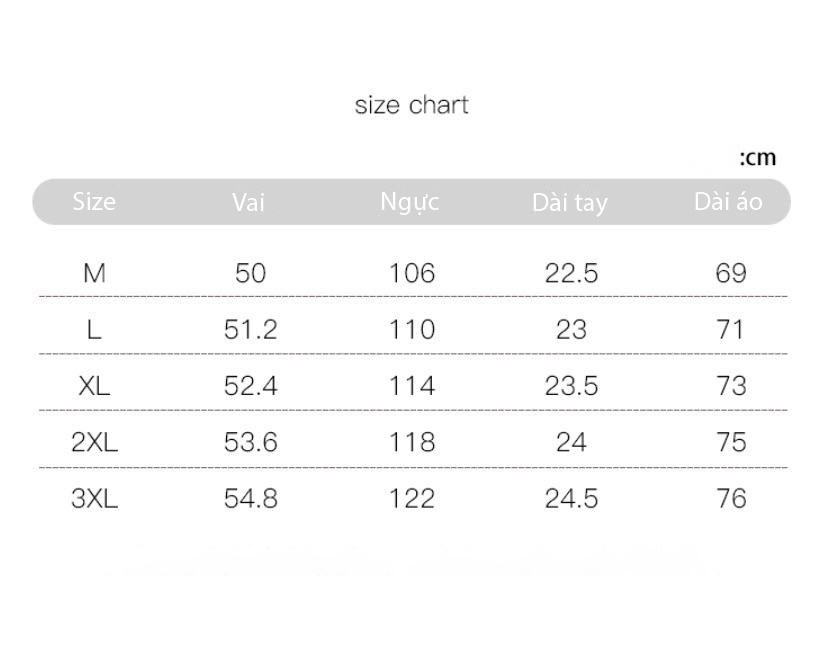Click the ':cm' unit label
The height and width of the screenshot is (645, 821).
tap(758, 158)
